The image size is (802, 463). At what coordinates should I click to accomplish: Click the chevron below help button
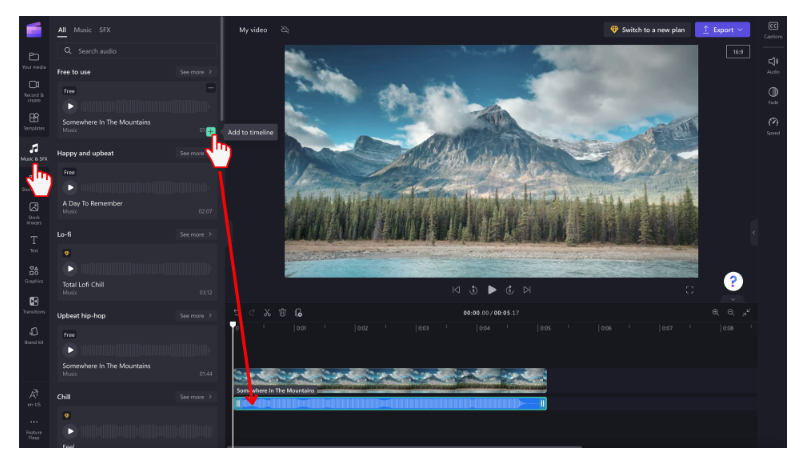pos(733,299)
